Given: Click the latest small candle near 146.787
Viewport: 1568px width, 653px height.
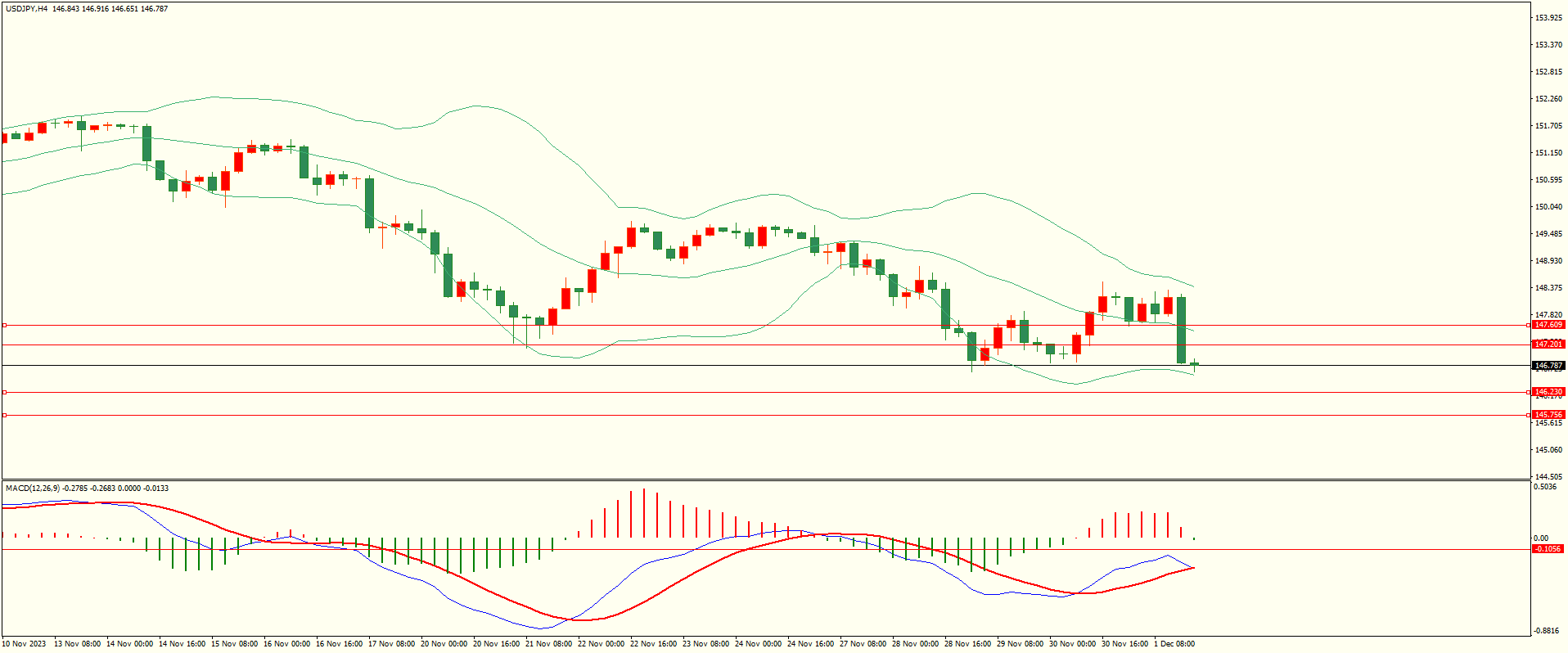Looking at the screenshot, I should pos(1195,364).
